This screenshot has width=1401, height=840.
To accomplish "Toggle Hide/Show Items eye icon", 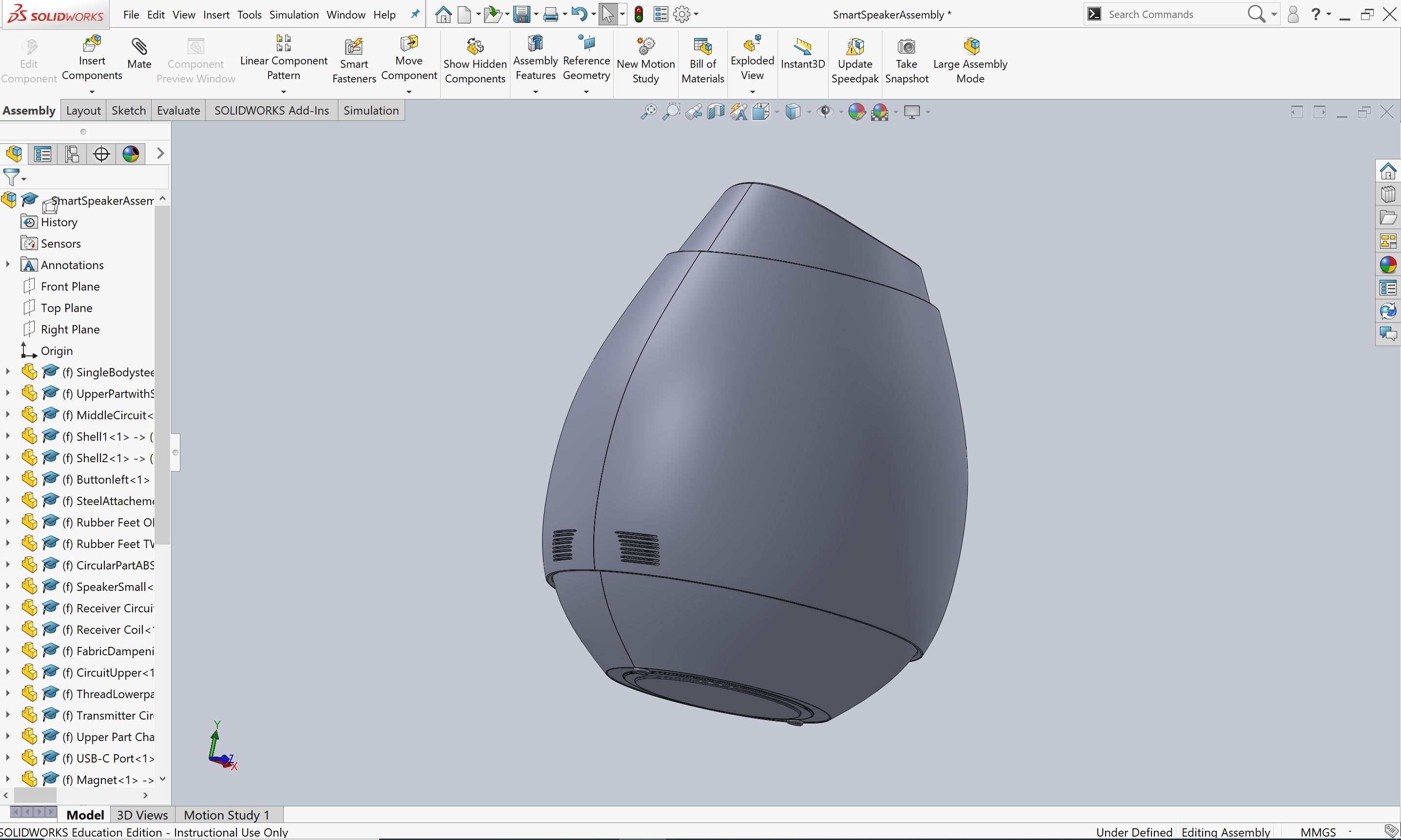I will 826,112.
